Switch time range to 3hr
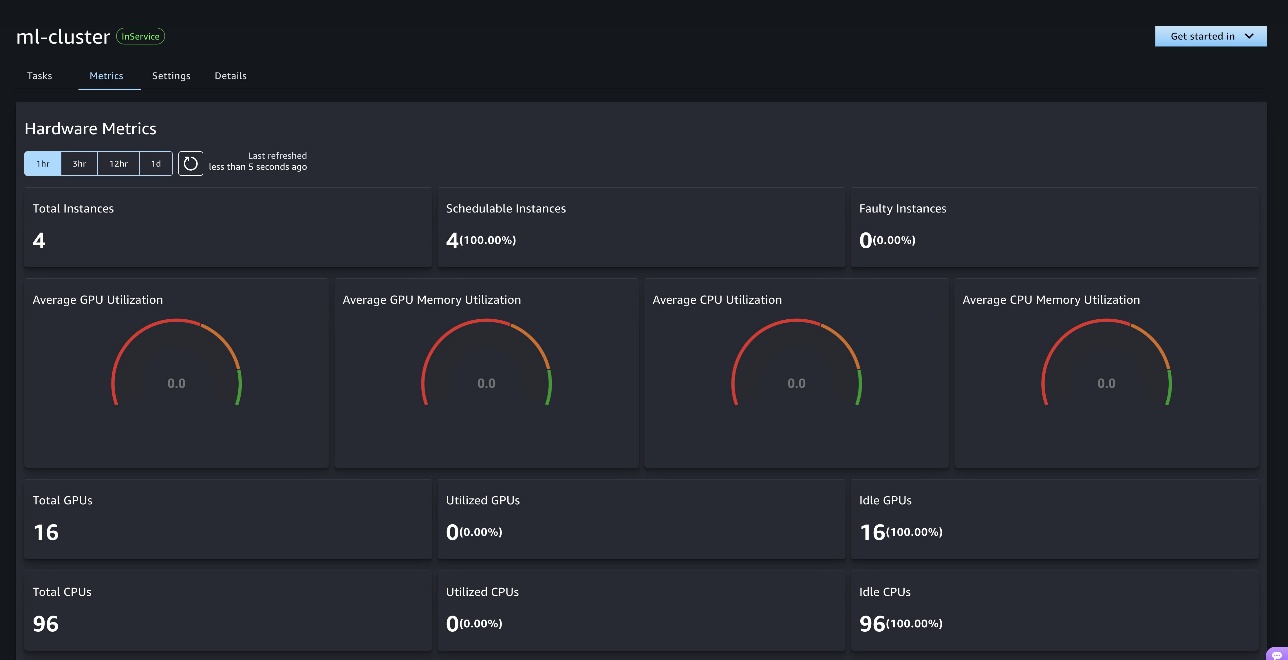The height and width of the screenshot is (660, 1288). tap(79, 163)
